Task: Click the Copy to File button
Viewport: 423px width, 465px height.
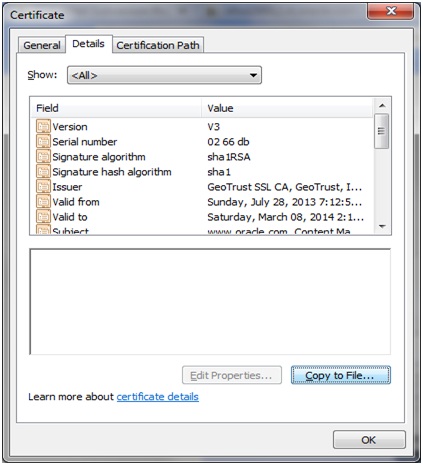Action: 341,375
